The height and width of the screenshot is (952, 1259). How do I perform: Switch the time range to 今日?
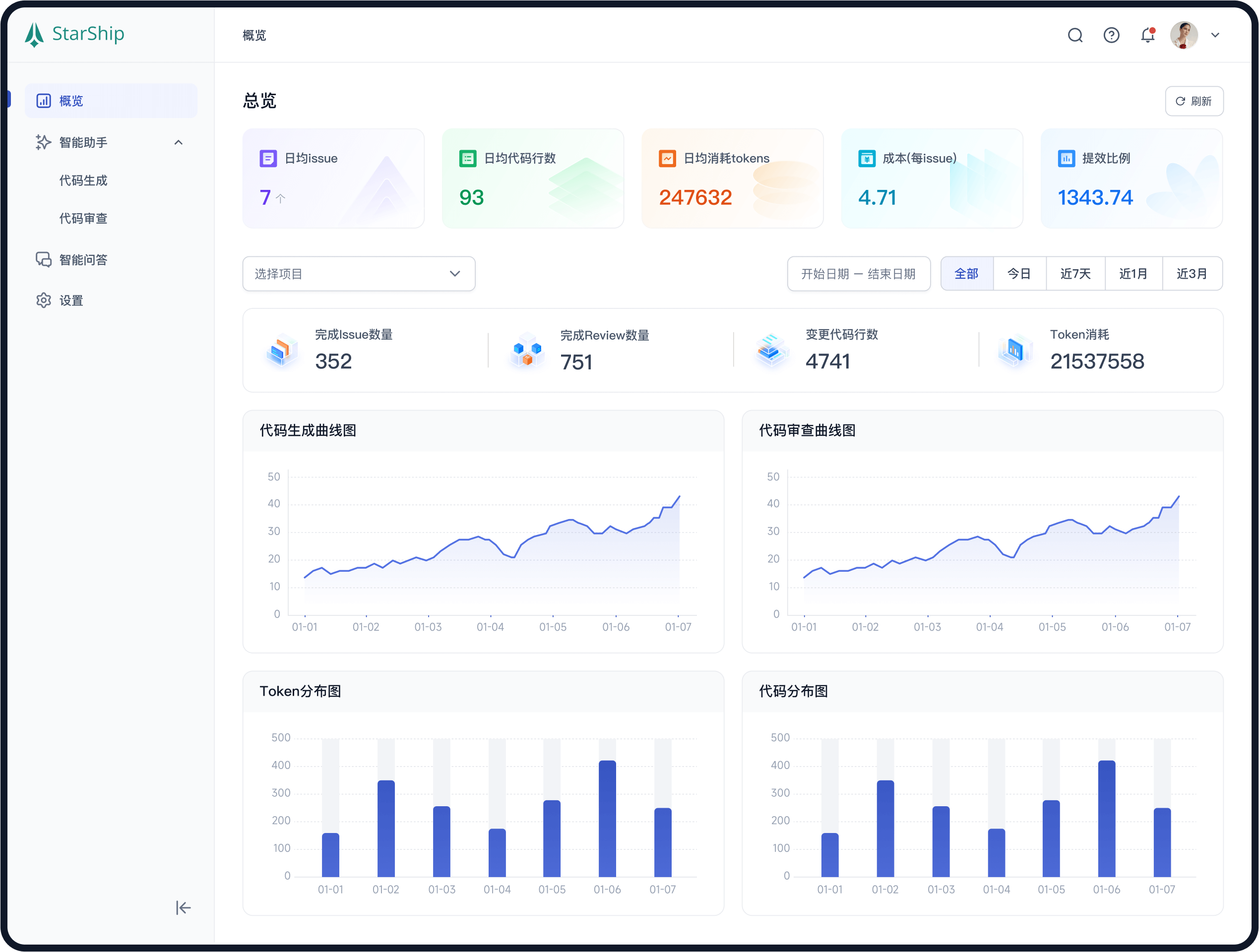pyautogui.click(x=1019, y=274)
